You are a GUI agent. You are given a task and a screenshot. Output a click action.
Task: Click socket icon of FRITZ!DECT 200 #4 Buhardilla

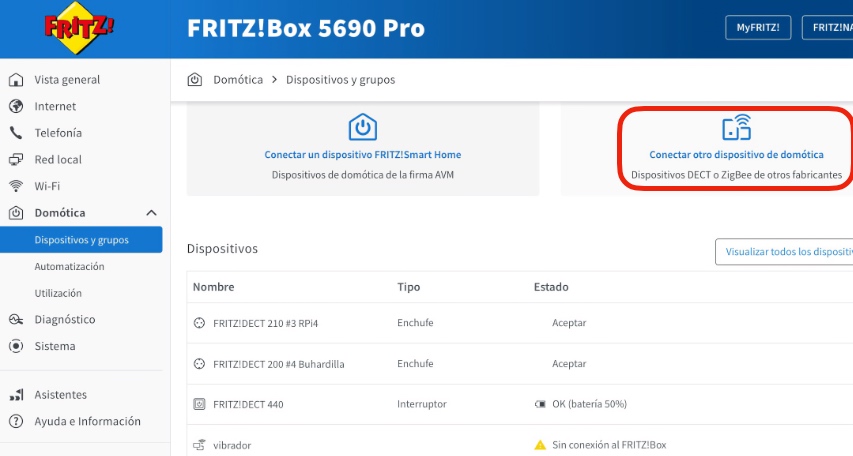pyautogui.click(x=200, y=364)
